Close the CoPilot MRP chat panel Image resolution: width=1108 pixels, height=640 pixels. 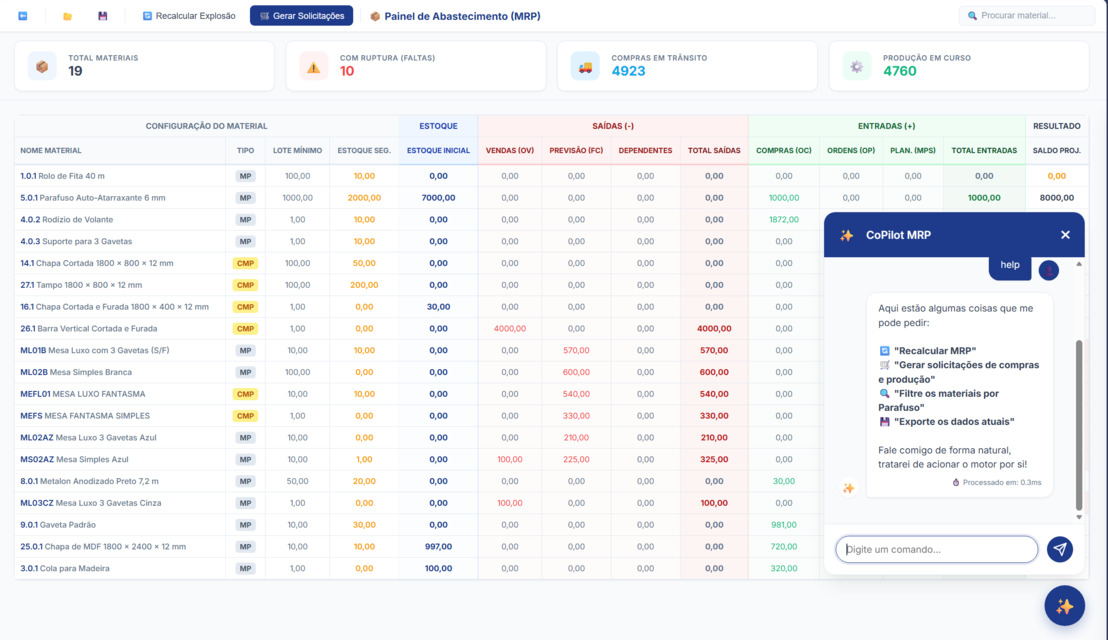[1065, 235]
